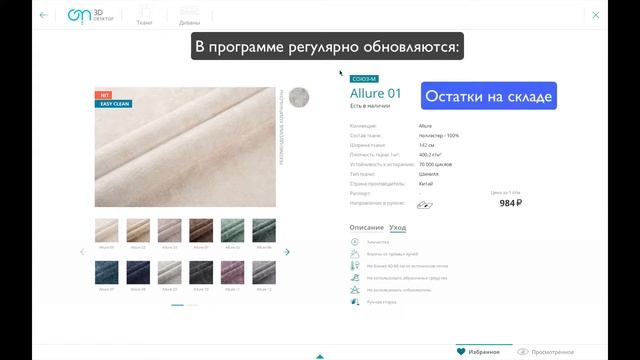Show previous swatches with the left arrow

pyautogui.click(x=83, y=252)
